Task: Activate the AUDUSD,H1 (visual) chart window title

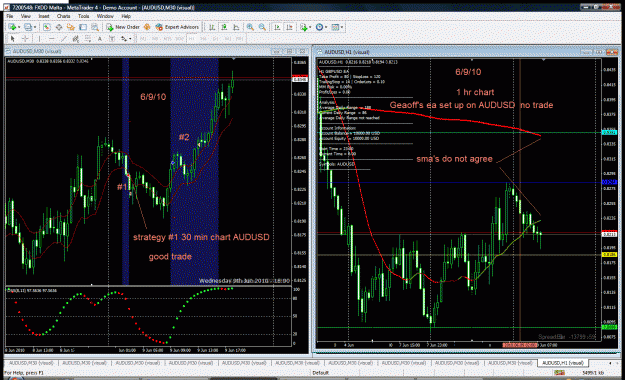Action: [x=347, y=52]
